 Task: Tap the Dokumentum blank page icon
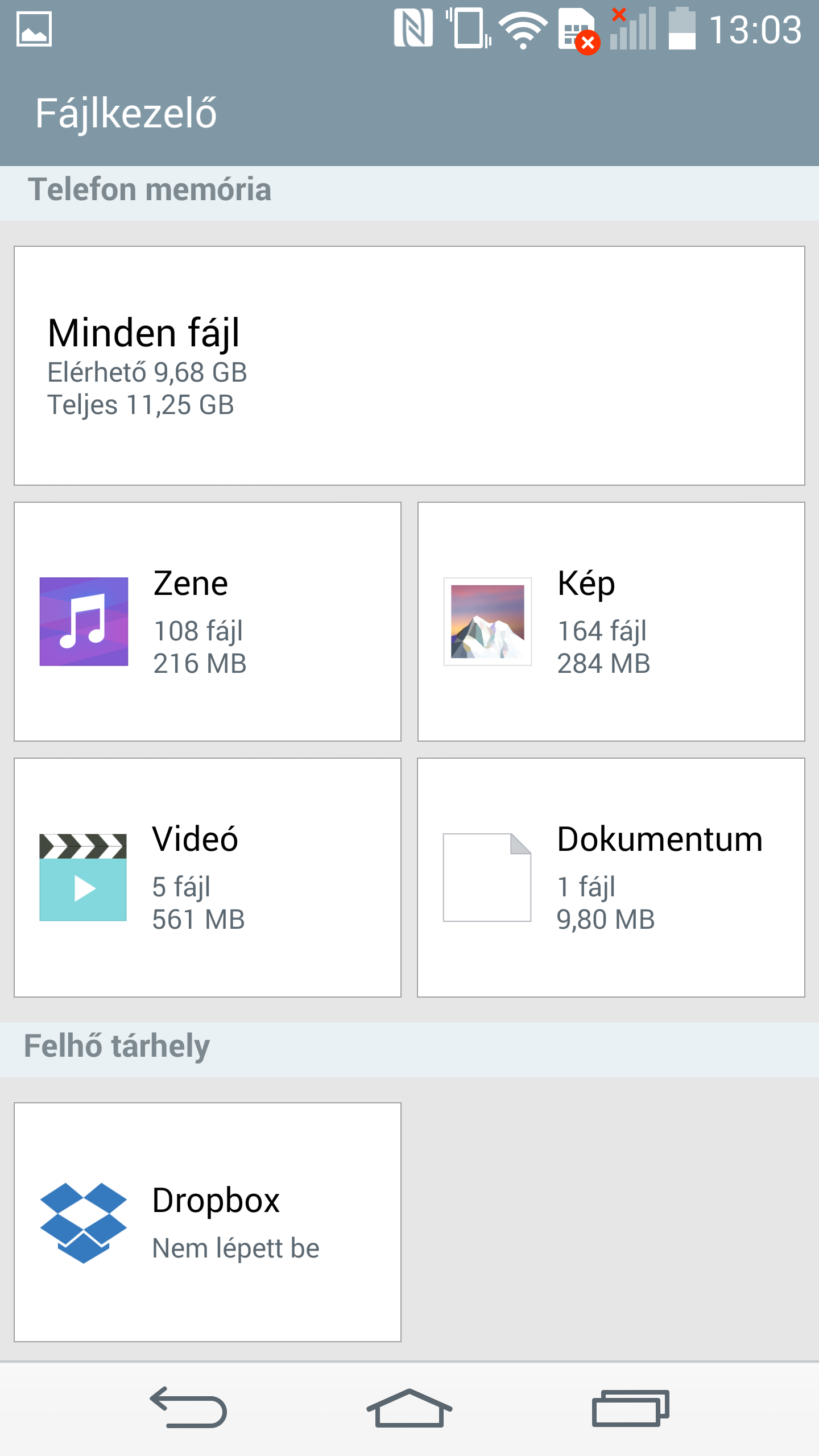click(x=487, y=877)
